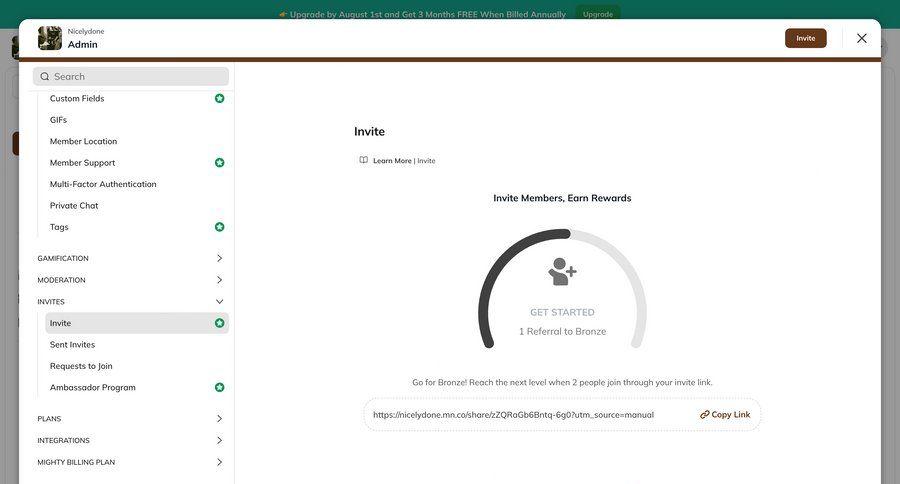Click the add-person icon in the gauge
900x484 pixels.
click(x=562, y=272)
